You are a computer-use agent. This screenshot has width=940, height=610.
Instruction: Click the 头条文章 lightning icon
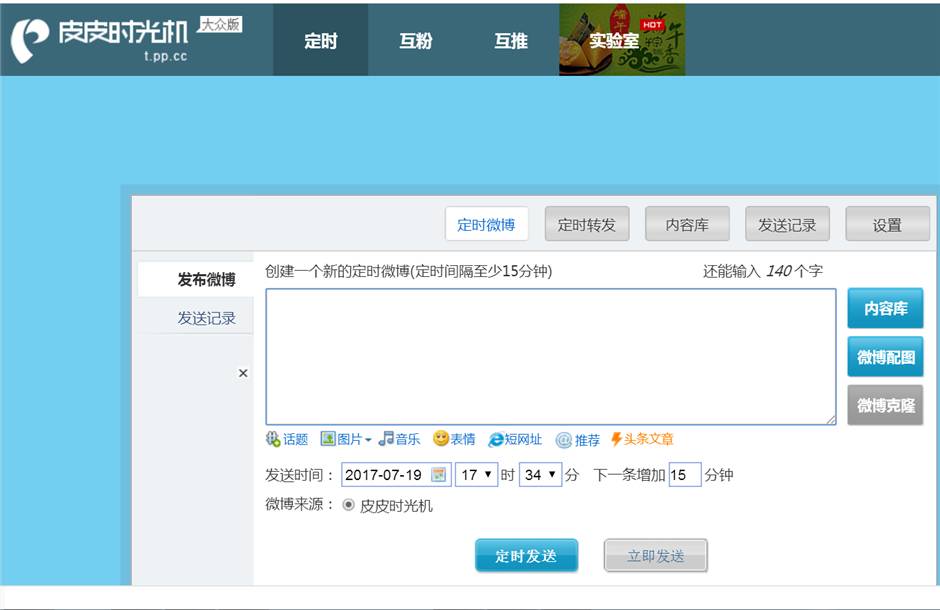pyautogui.click(x=616, y=439)
